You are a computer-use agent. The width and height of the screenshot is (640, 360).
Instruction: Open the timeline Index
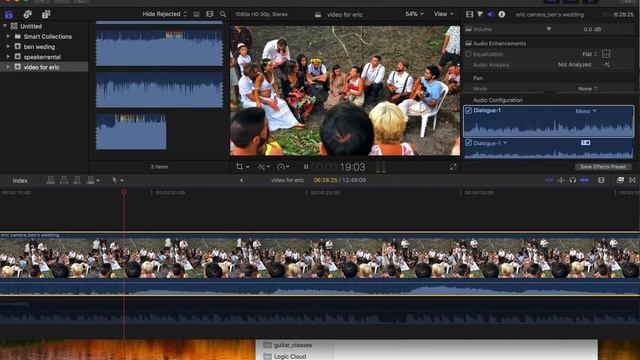pos(20,180)
